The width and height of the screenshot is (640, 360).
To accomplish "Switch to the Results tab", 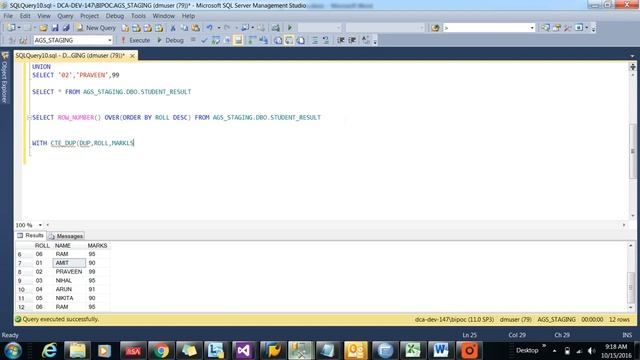I will coord(30,236).
